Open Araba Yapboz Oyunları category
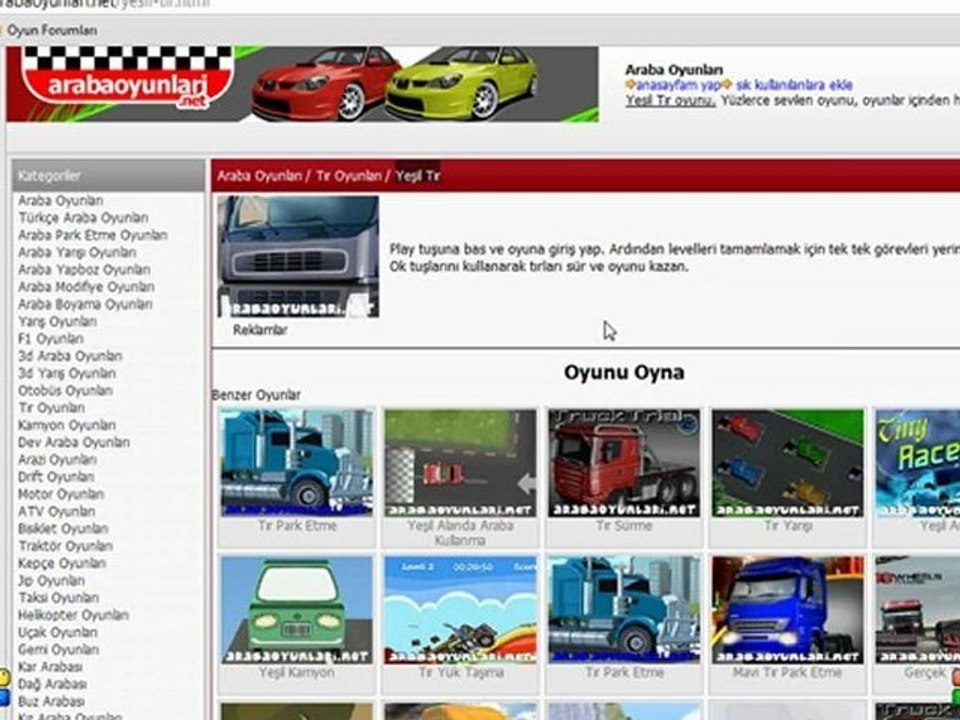The width and height of the screenshot is (960, 720). (84, 269)
